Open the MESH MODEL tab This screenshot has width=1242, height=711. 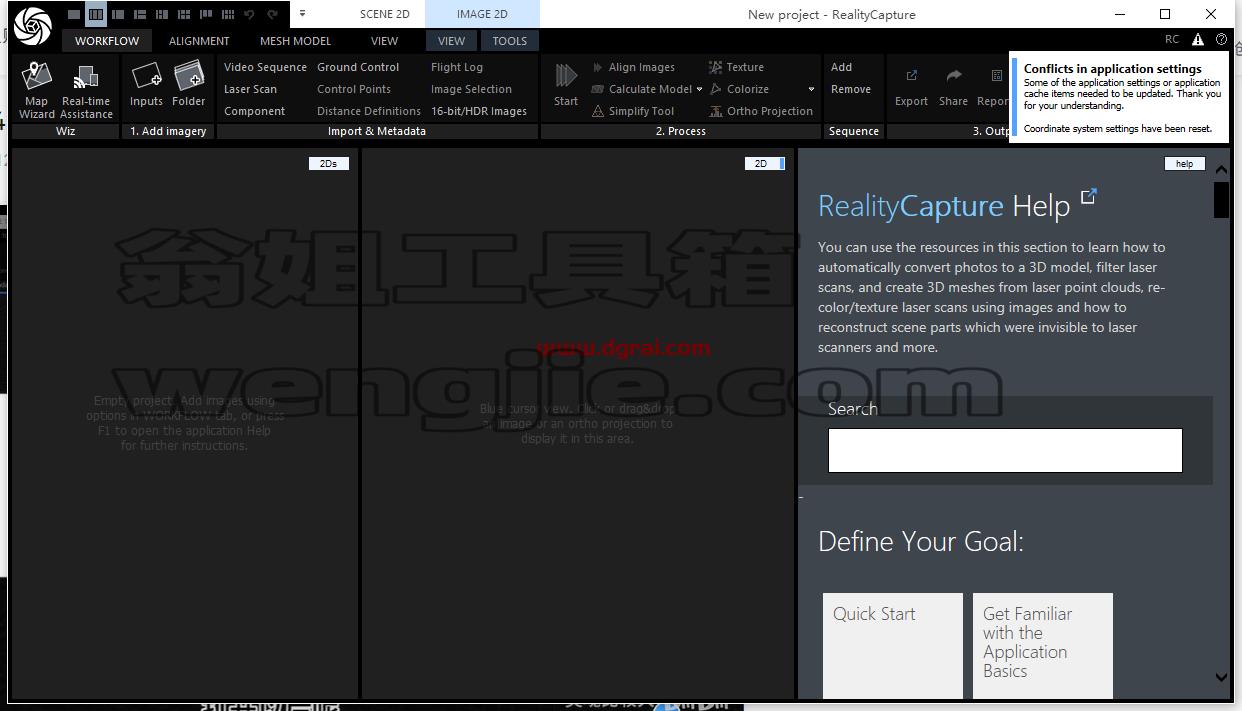295,41
